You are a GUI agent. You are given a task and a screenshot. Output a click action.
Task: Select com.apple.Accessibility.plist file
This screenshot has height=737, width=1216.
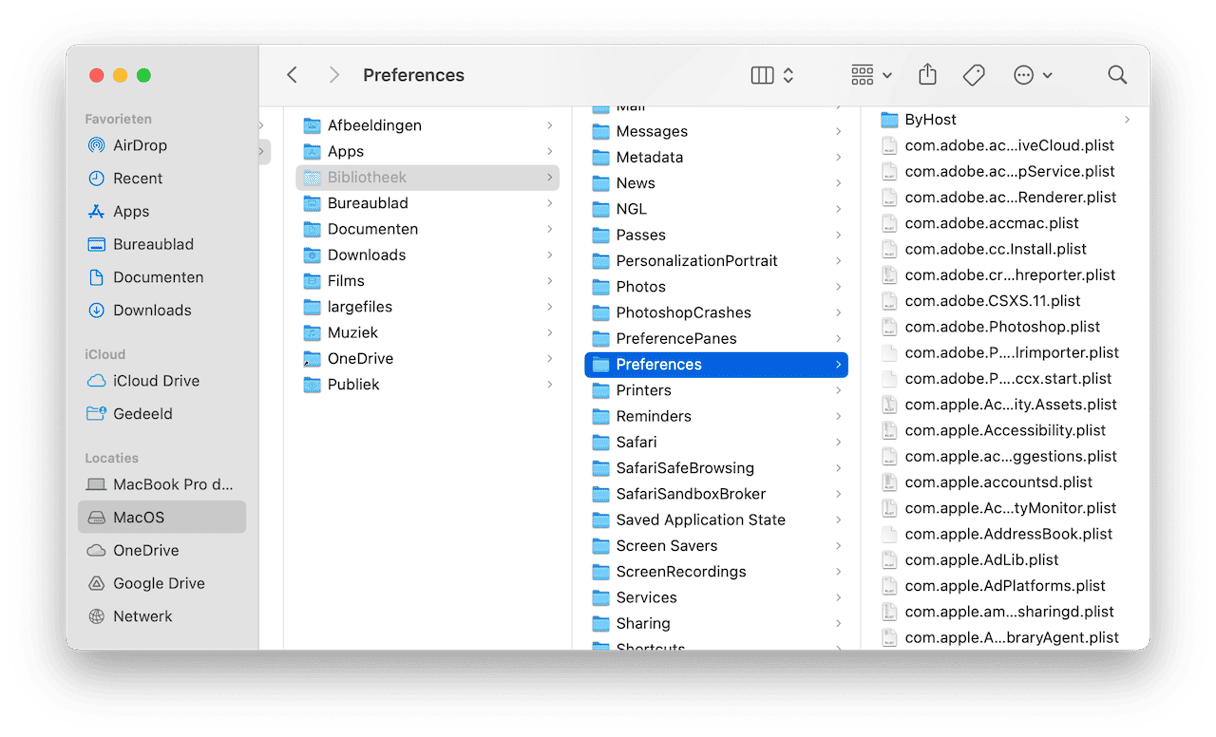[x=1005, y=431]
